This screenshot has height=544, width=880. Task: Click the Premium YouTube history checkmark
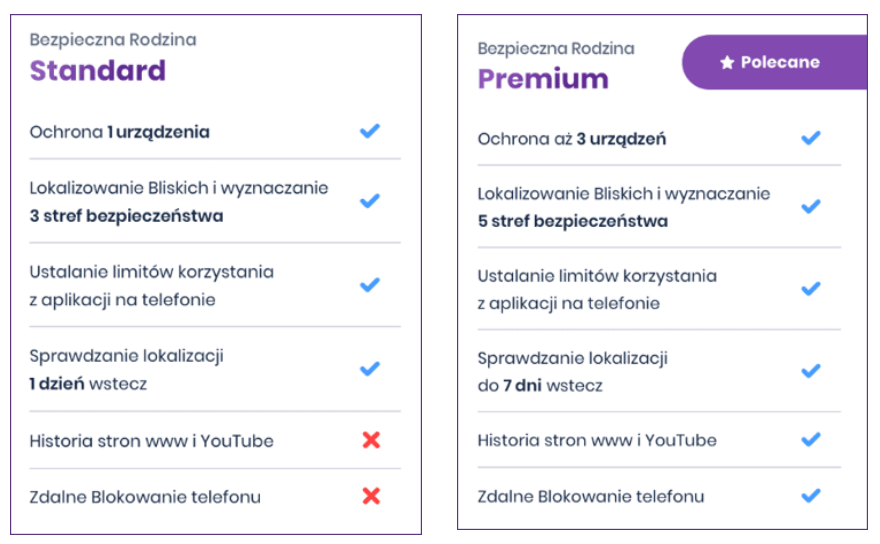coord(811,439)
